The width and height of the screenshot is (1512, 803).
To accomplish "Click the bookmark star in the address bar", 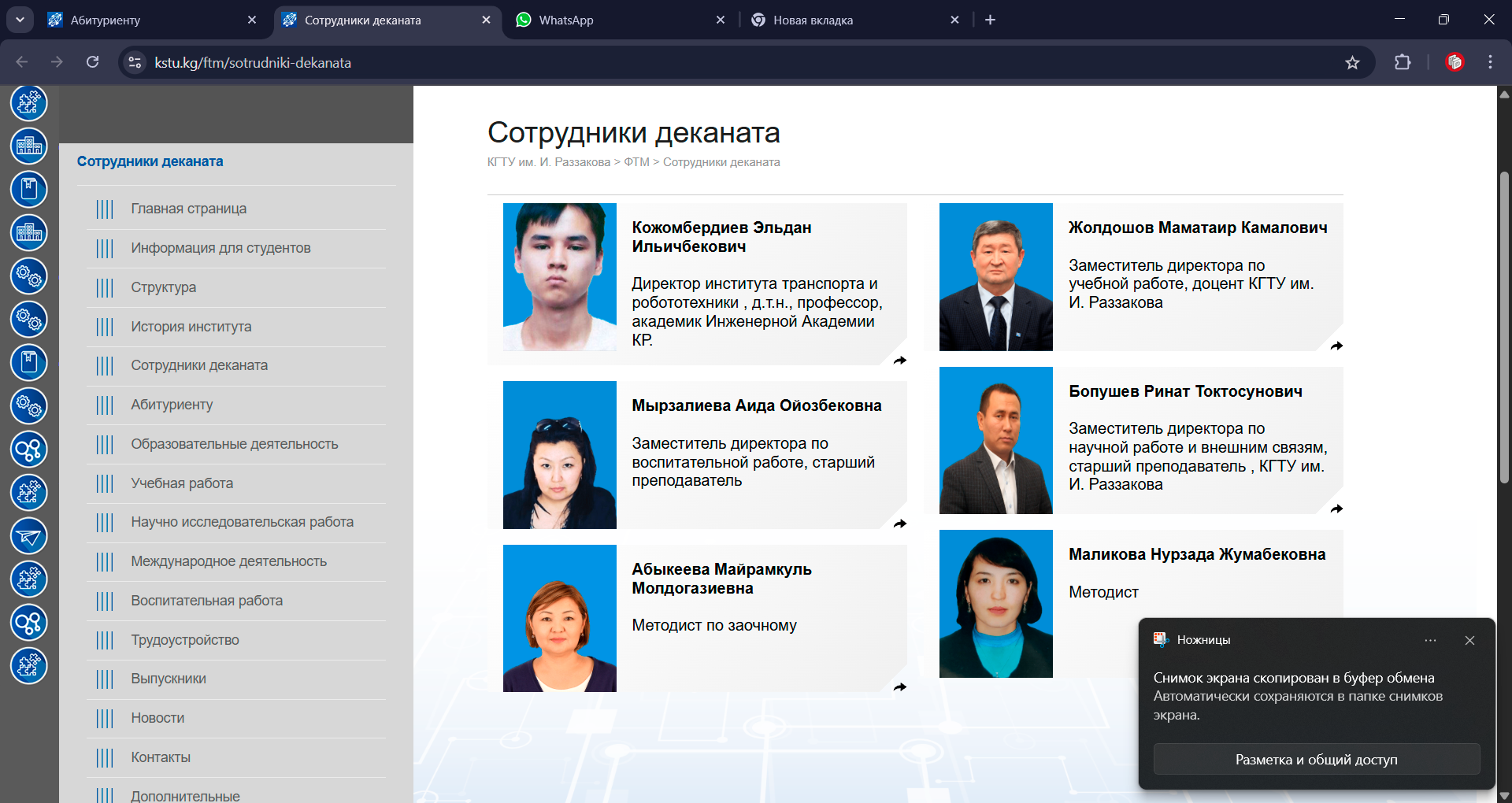I will tap(1353, 62).
